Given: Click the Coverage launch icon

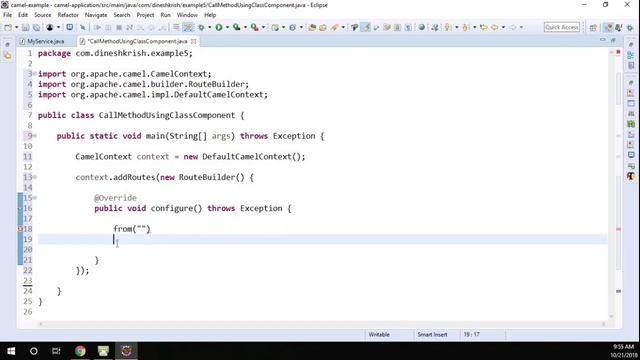Looking at the screenshot, I should click(x=236, y=27).
